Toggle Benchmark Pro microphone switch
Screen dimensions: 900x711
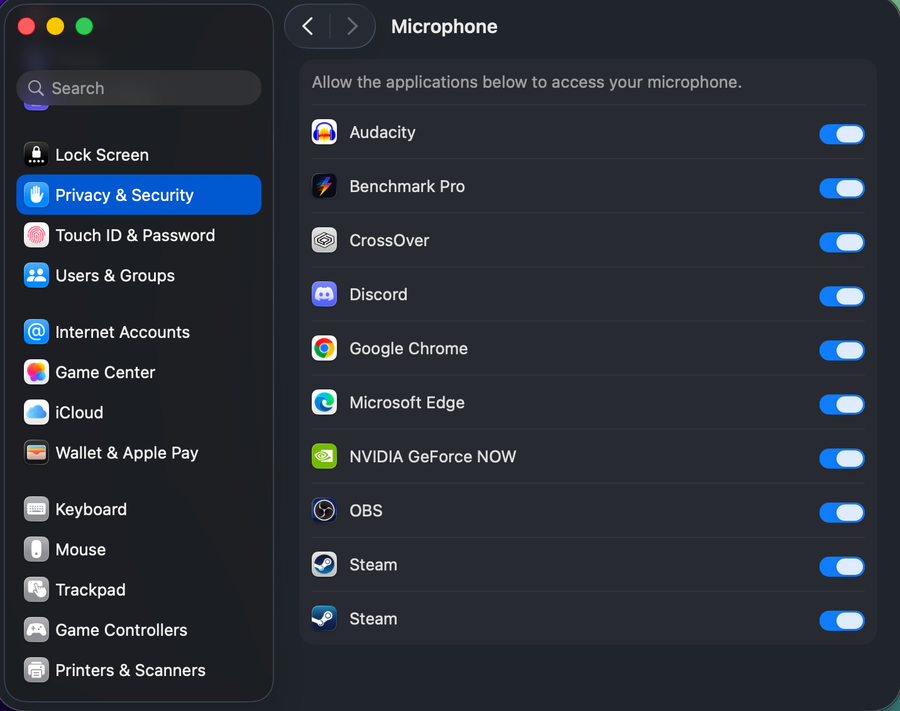pyautogui.click(x=841, y=188)
